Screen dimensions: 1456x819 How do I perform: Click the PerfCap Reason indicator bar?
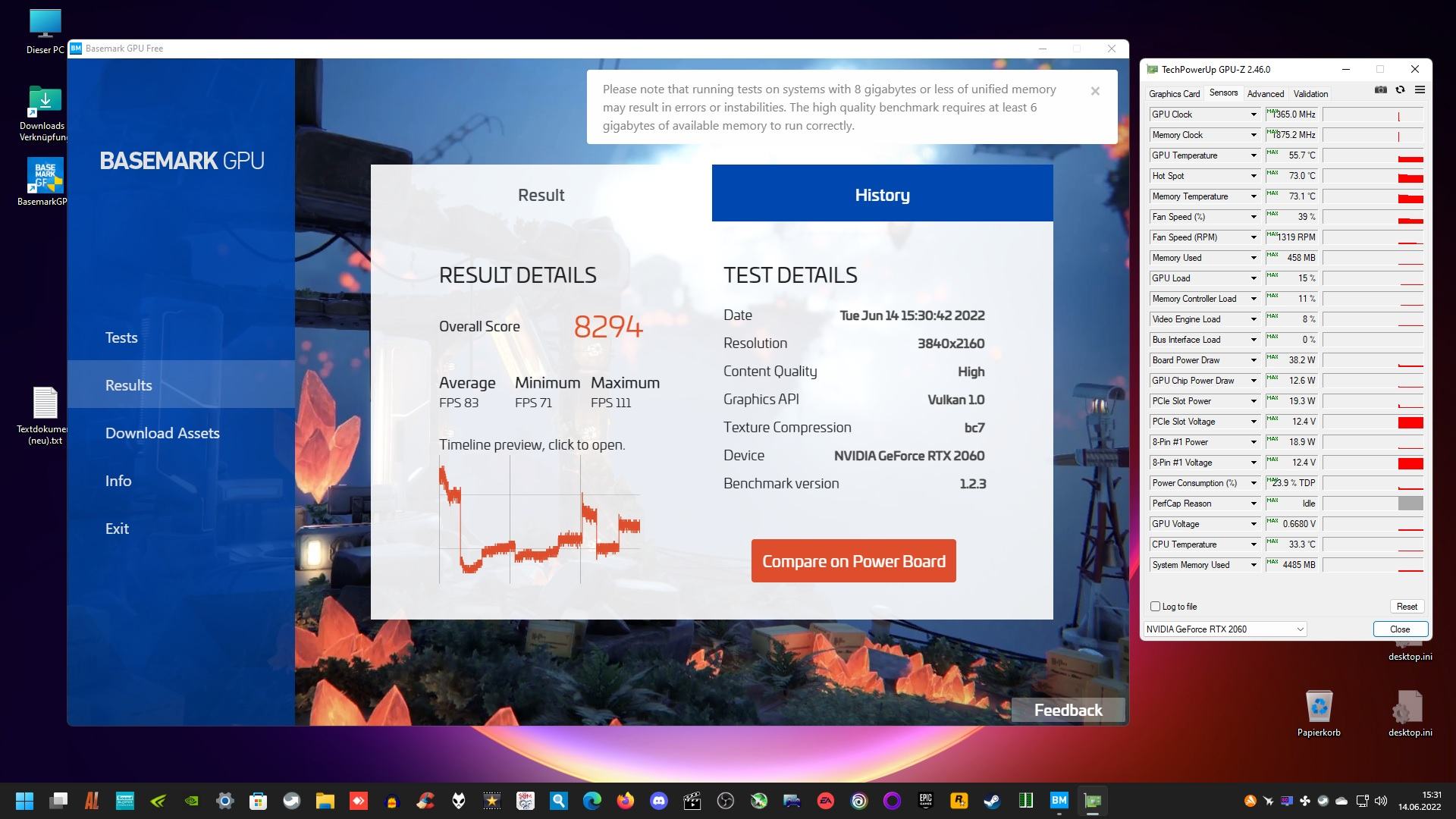pos(1410,504)
